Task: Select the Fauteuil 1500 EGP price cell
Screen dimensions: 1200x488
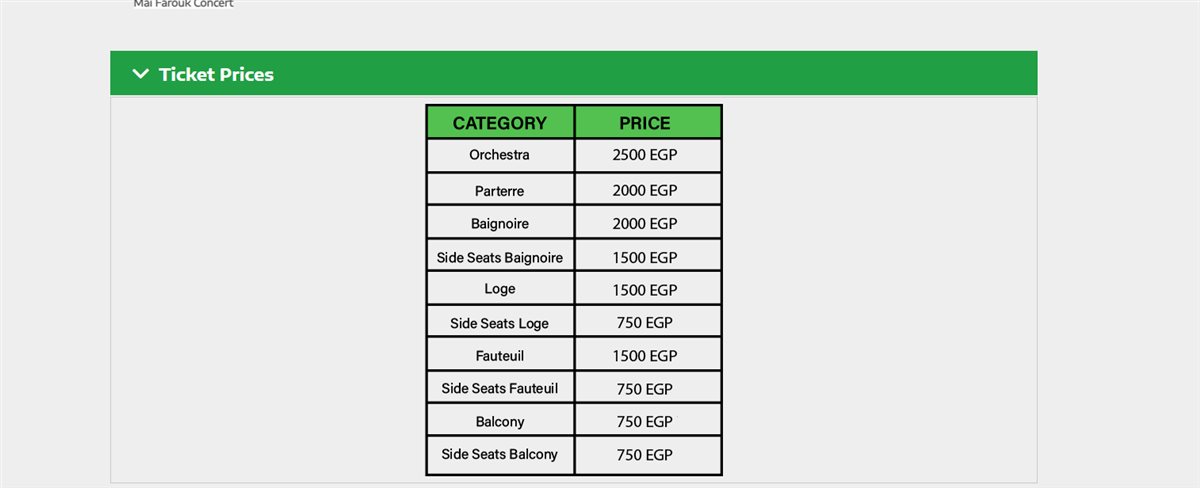Action: [645, 356]
